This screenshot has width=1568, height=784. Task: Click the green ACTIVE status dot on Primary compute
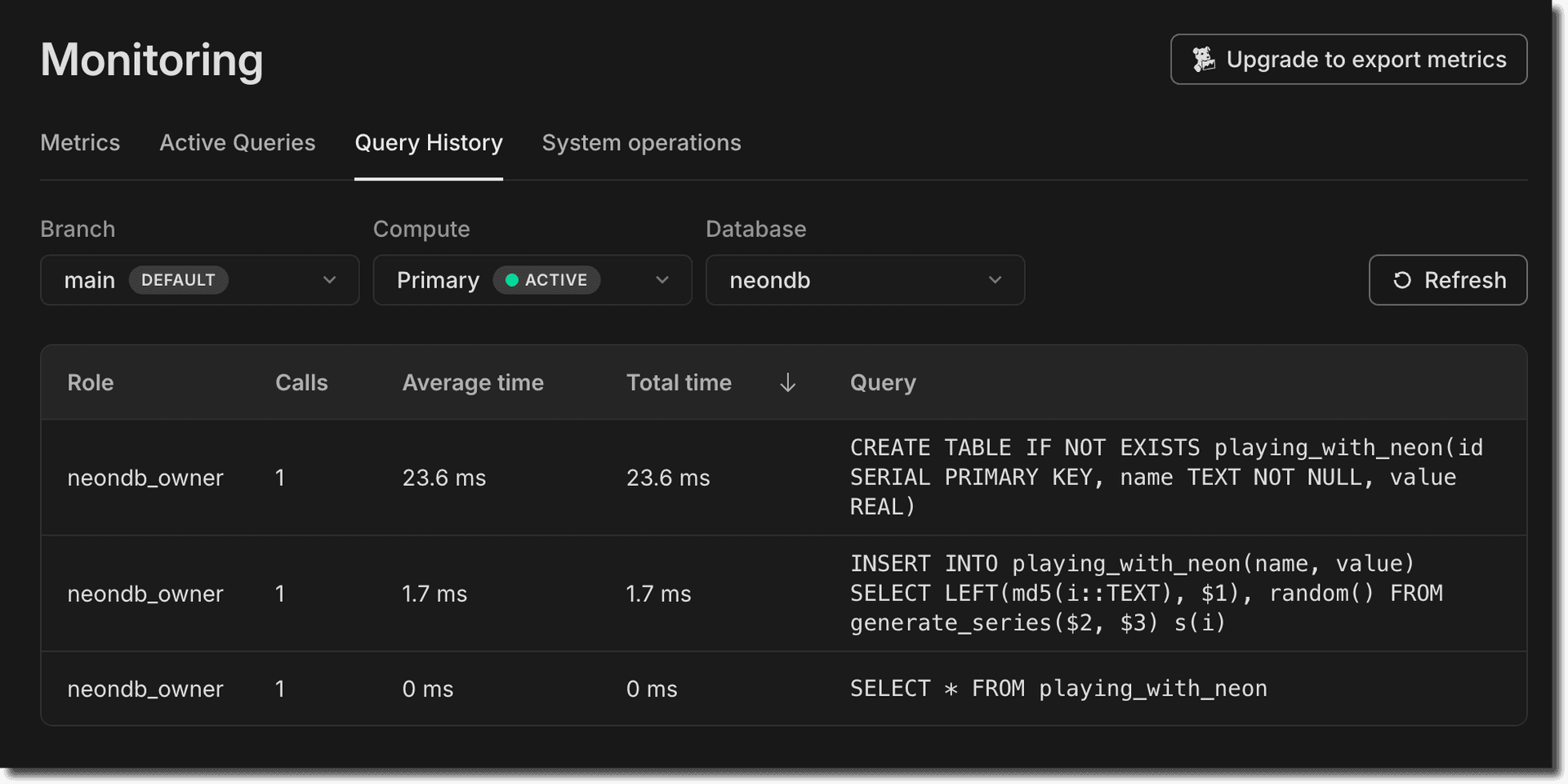pos(512,280)
